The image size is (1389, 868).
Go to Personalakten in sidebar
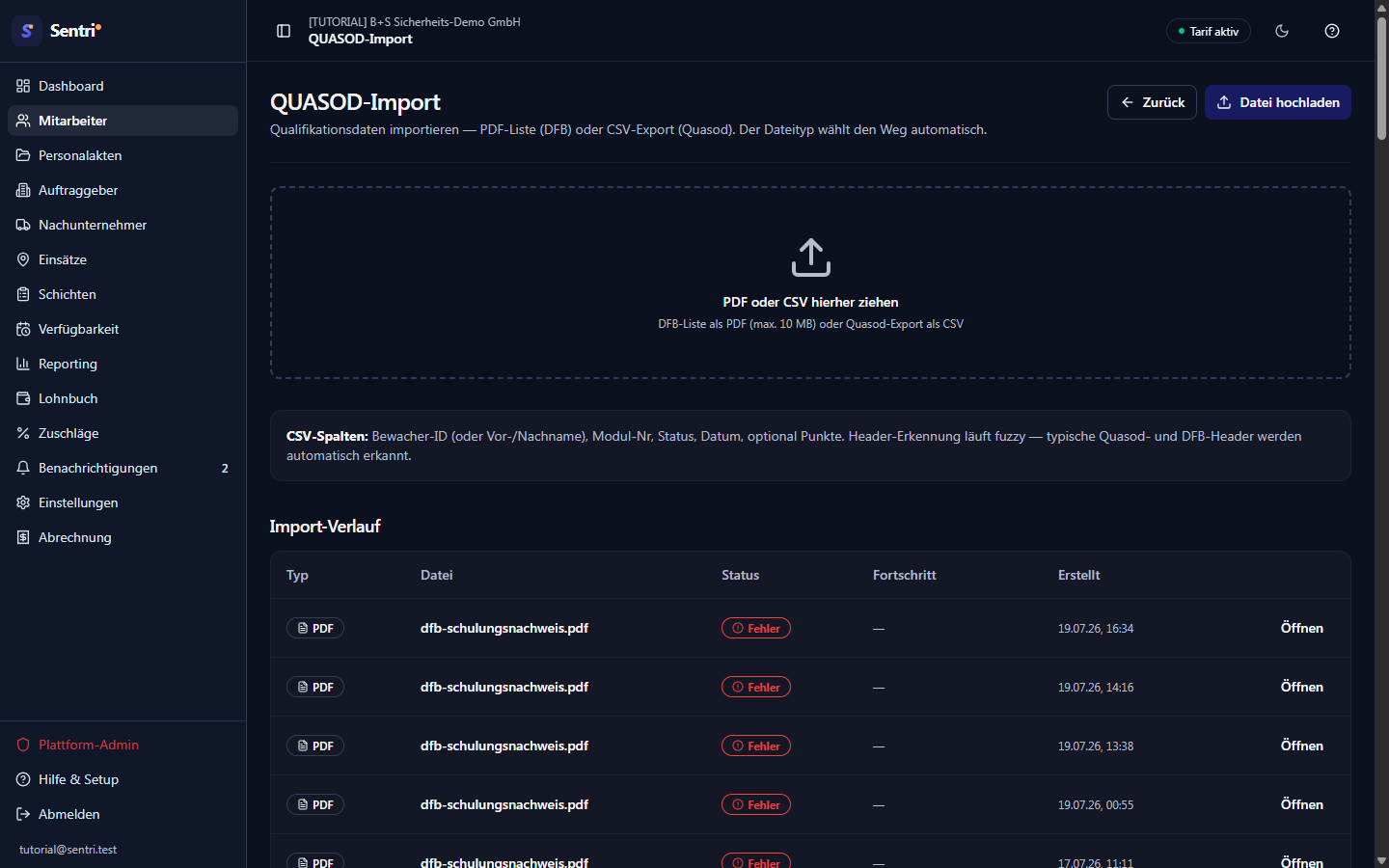coord(123,155)
